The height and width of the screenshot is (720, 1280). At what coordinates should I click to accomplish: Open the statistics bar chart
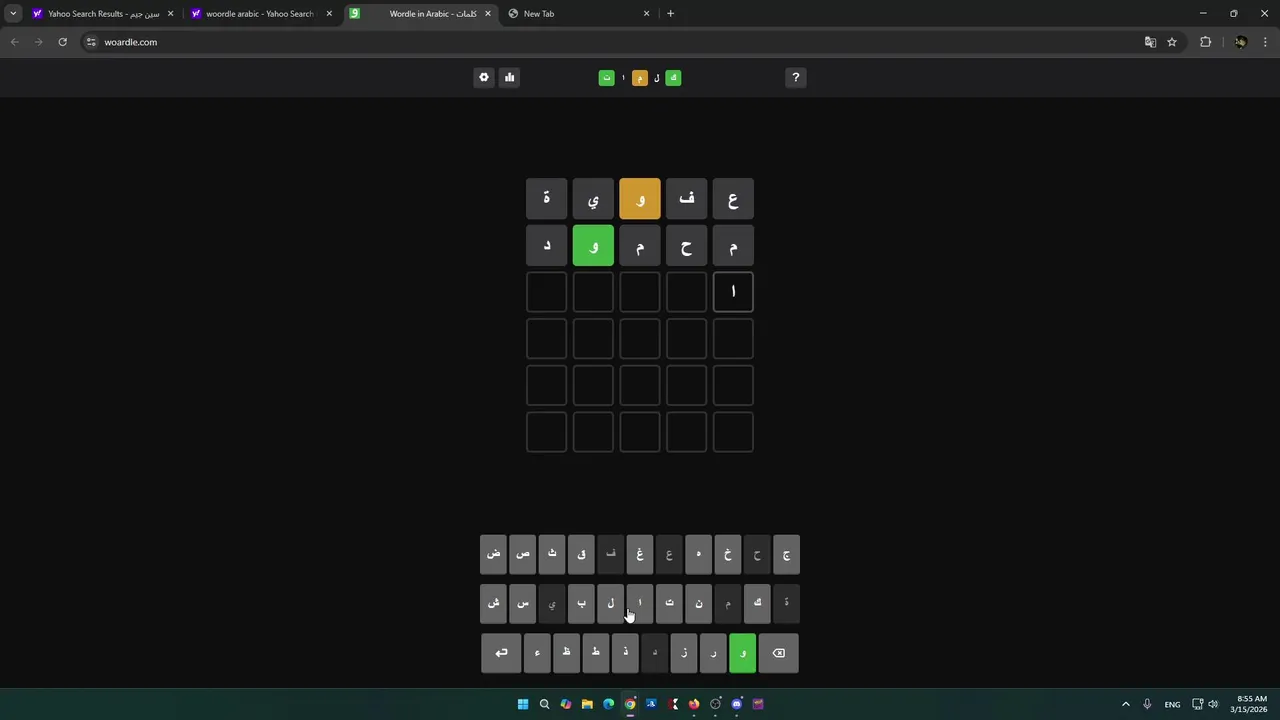(x=509, y=77)
